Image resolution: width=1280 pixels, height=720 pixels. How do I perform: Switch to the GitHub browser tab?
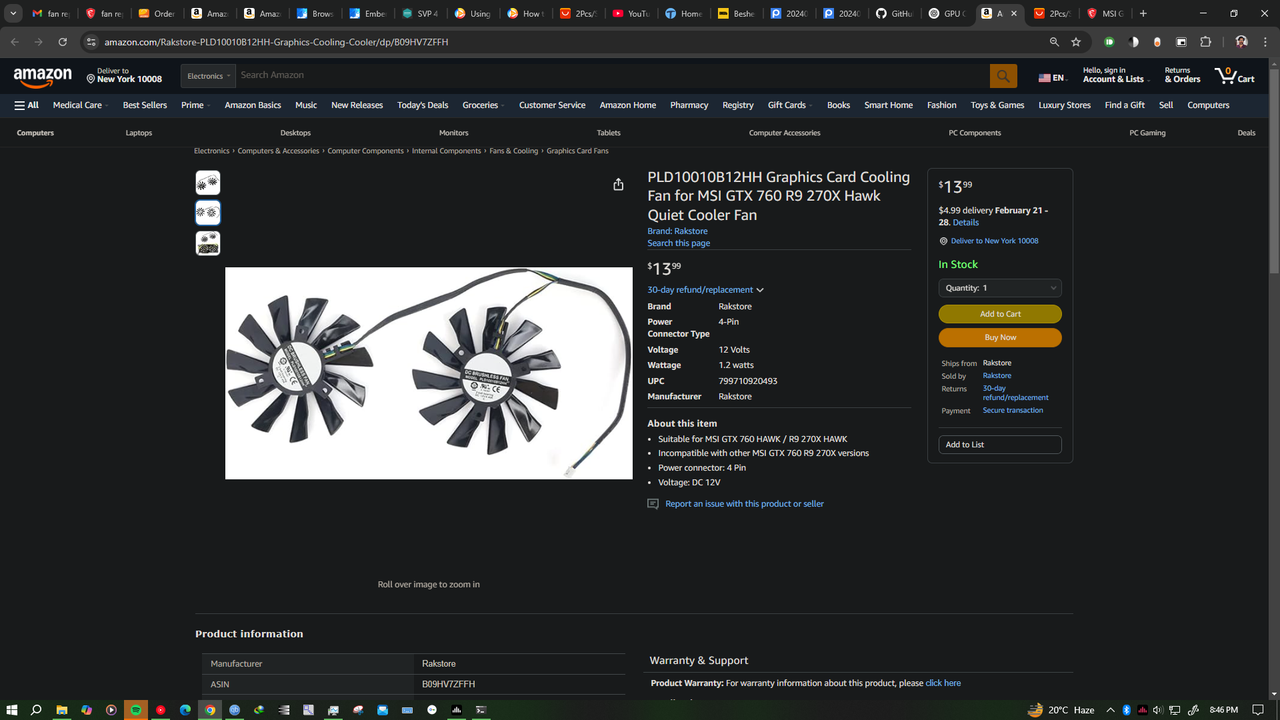pyautogui.click(x=892, y=13)
